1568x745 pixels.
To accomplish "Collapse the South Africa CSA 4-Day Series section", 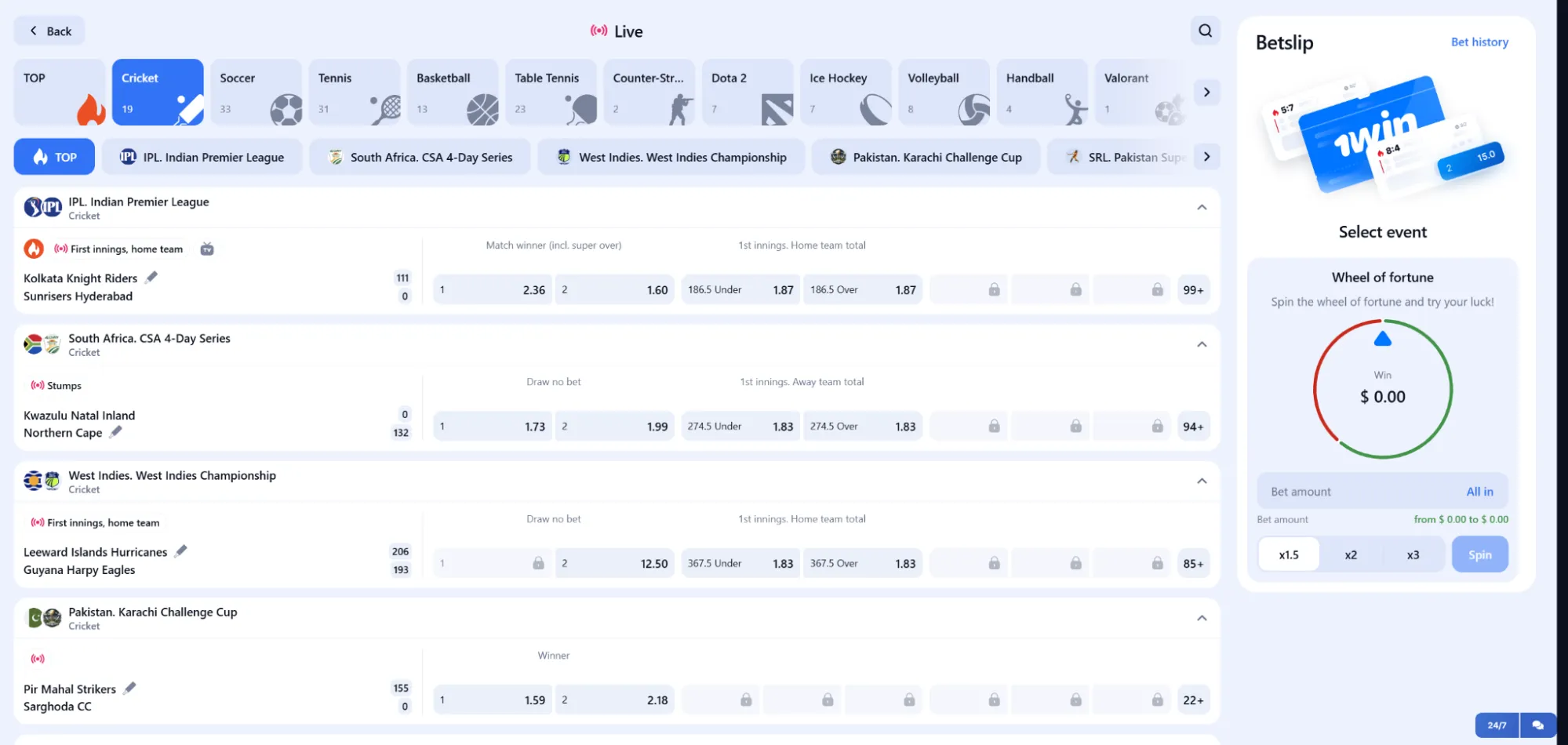I will 1201,344.
